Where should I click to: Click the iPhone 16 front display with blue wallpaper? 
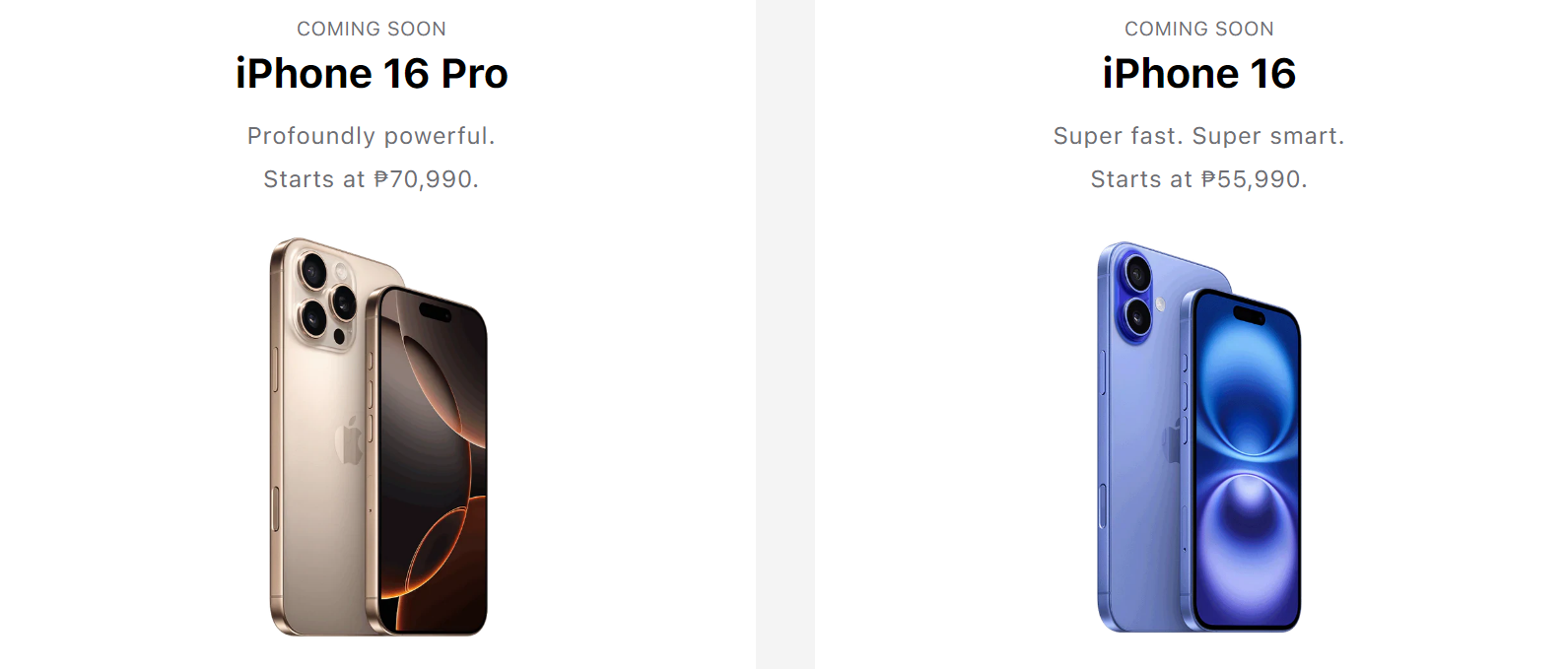[1248, 461]
